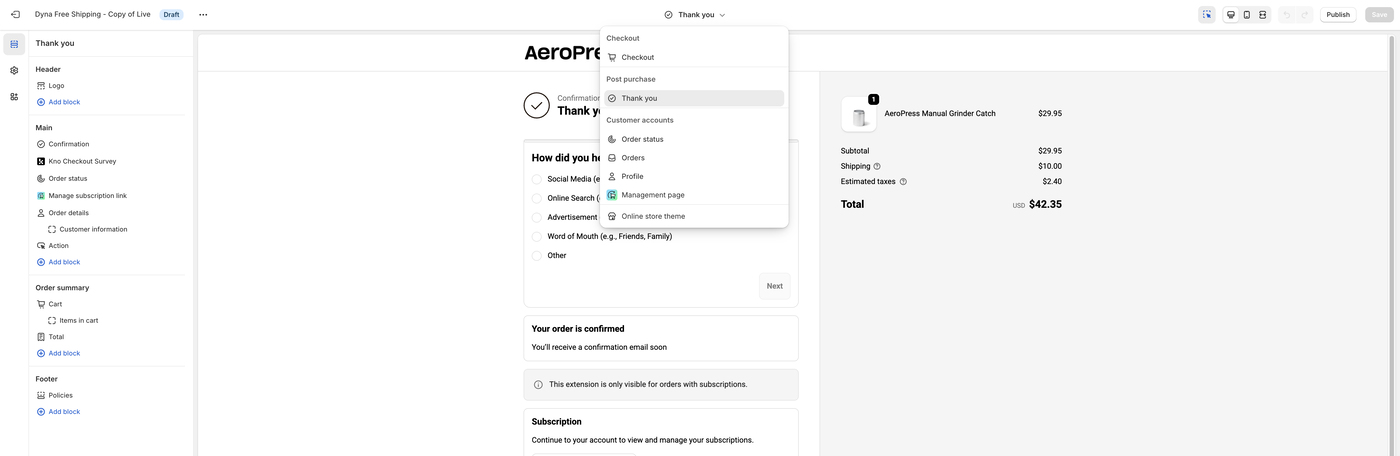Screen dimensions: 1400x456
Task: Open the three-dot more actions menu
Action: click(203, 15)
